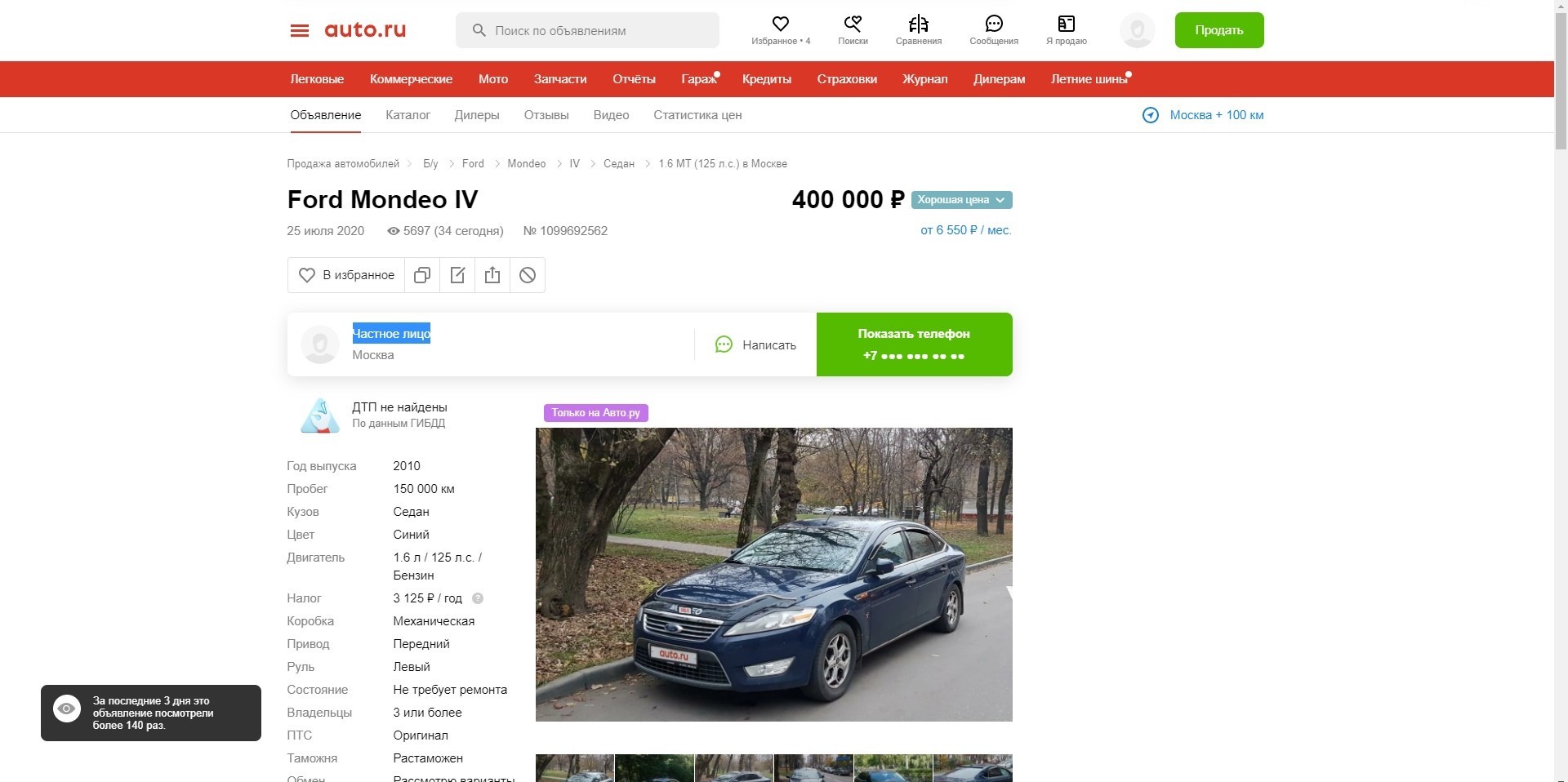
Task: Open the hamburger menu icon
Action: coord(300,30)
